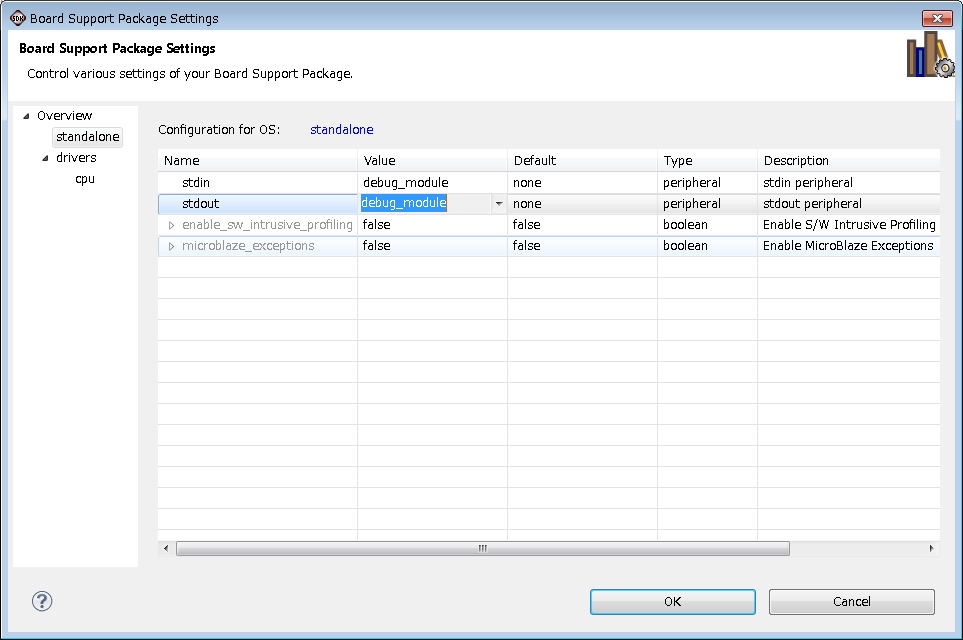Expand the microblaze_exceptions row
The width and height of the screenshot is (963, 640).
(171, 246)
